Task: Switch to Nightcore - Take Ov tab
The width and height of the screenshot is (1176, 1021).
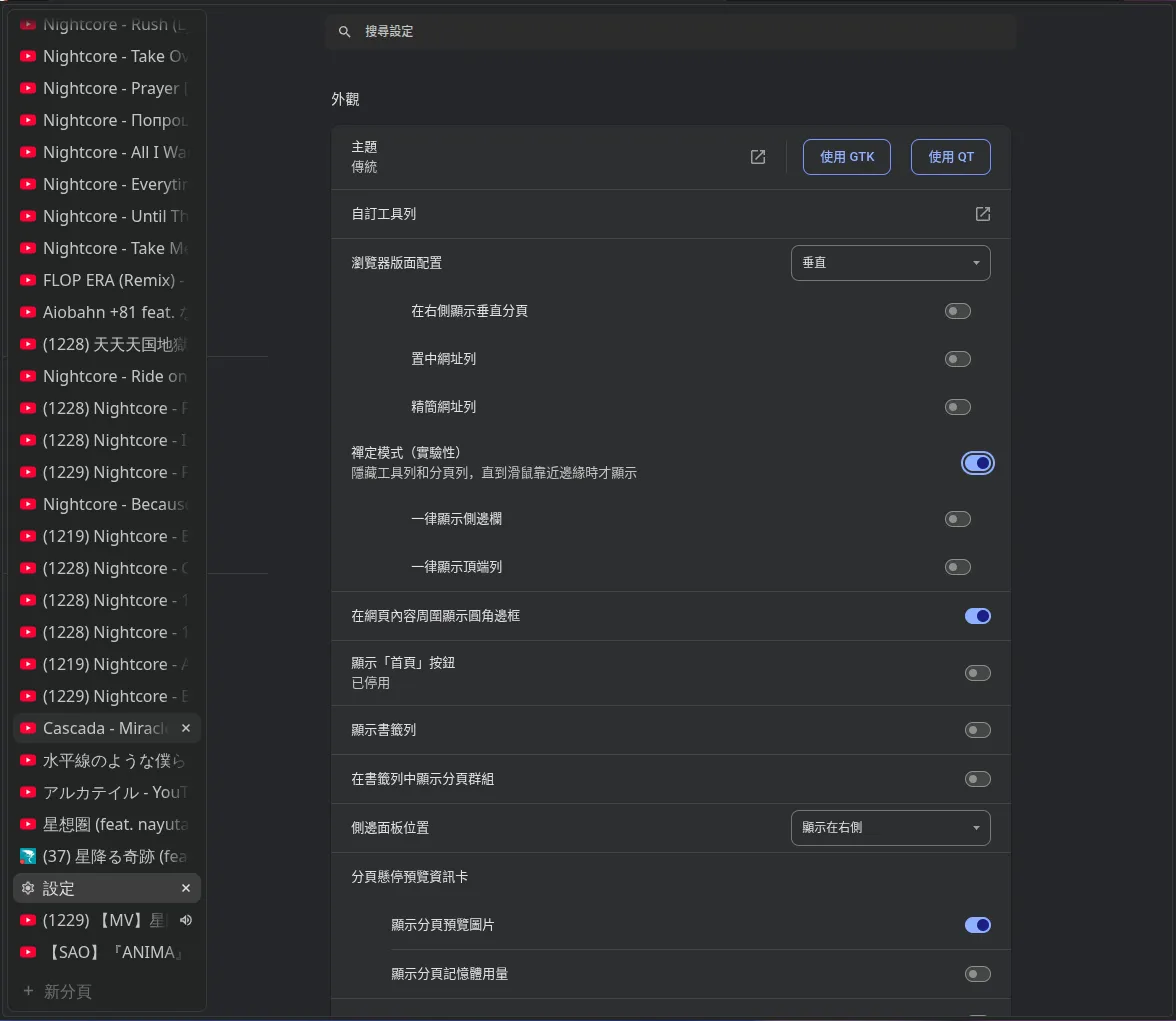Action: (x=107, y=56)
